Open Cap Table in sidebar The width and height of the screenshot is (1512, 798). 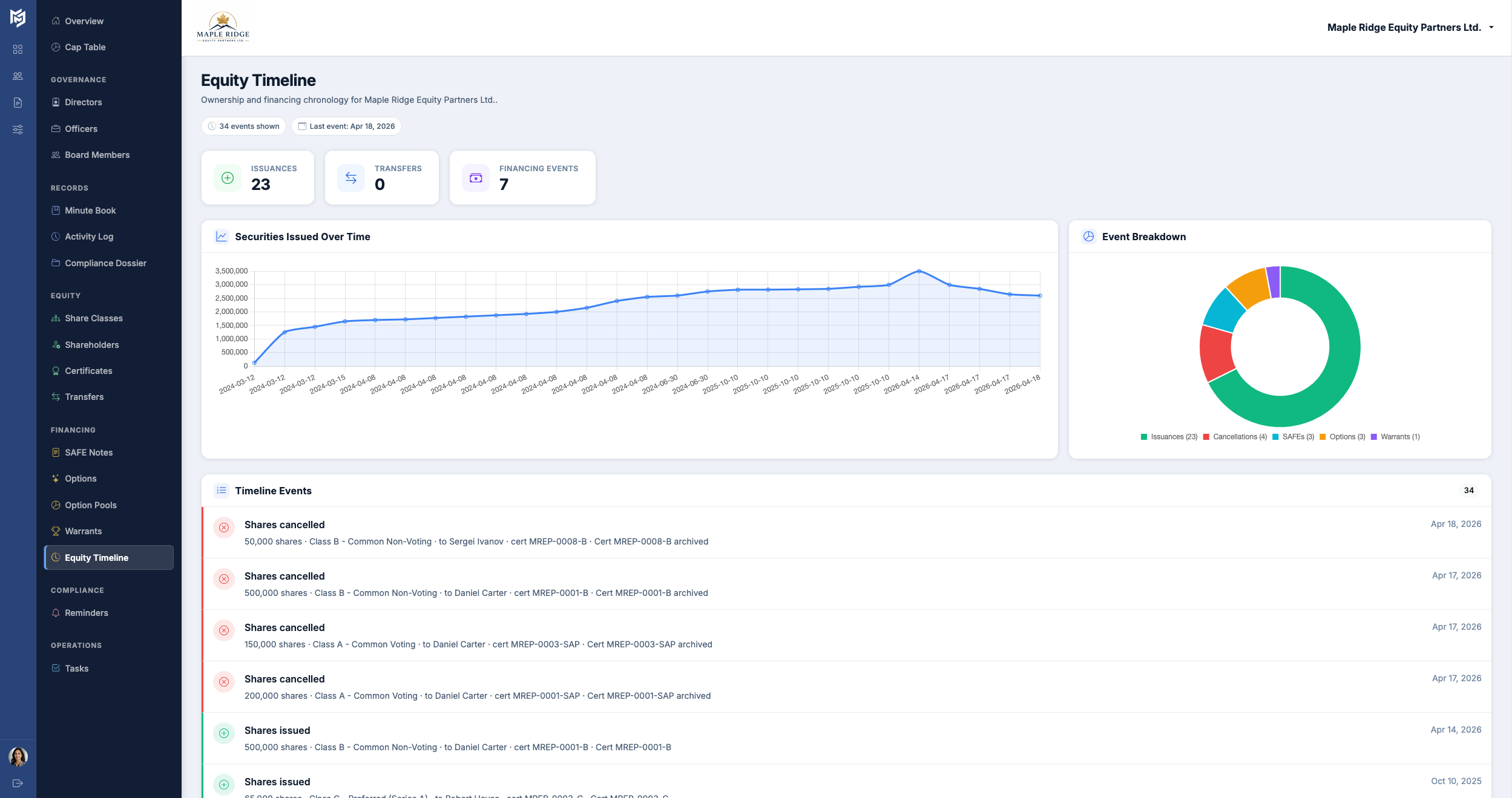point(85,47)
